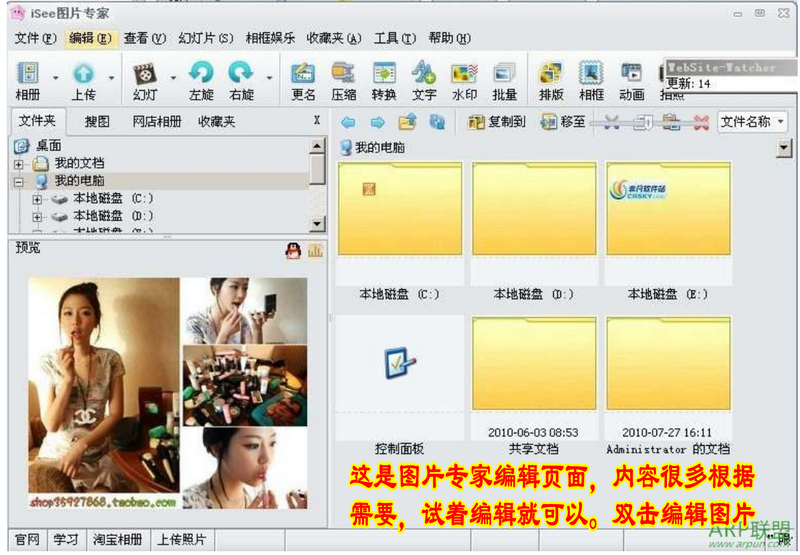
Task: Rotate image with 右旋 icon
Action: click(241, 81)
